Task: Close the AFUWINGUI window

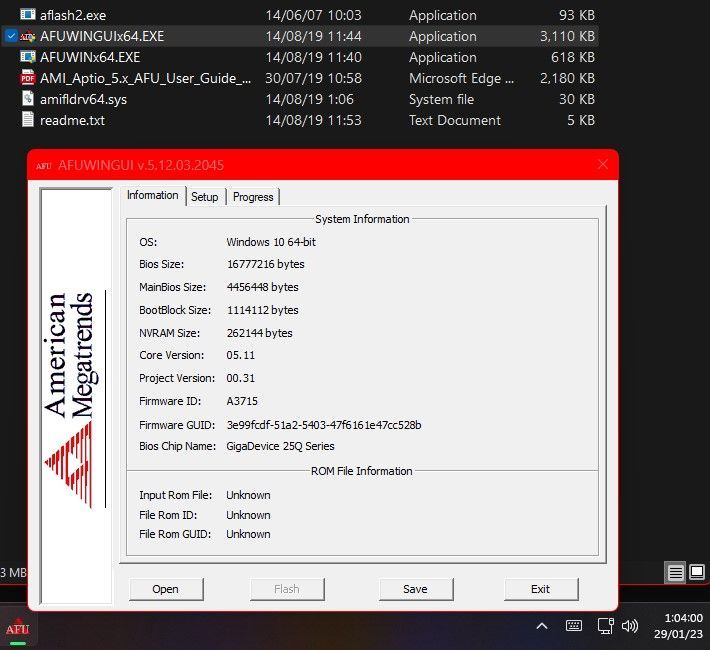Action: 603,164
